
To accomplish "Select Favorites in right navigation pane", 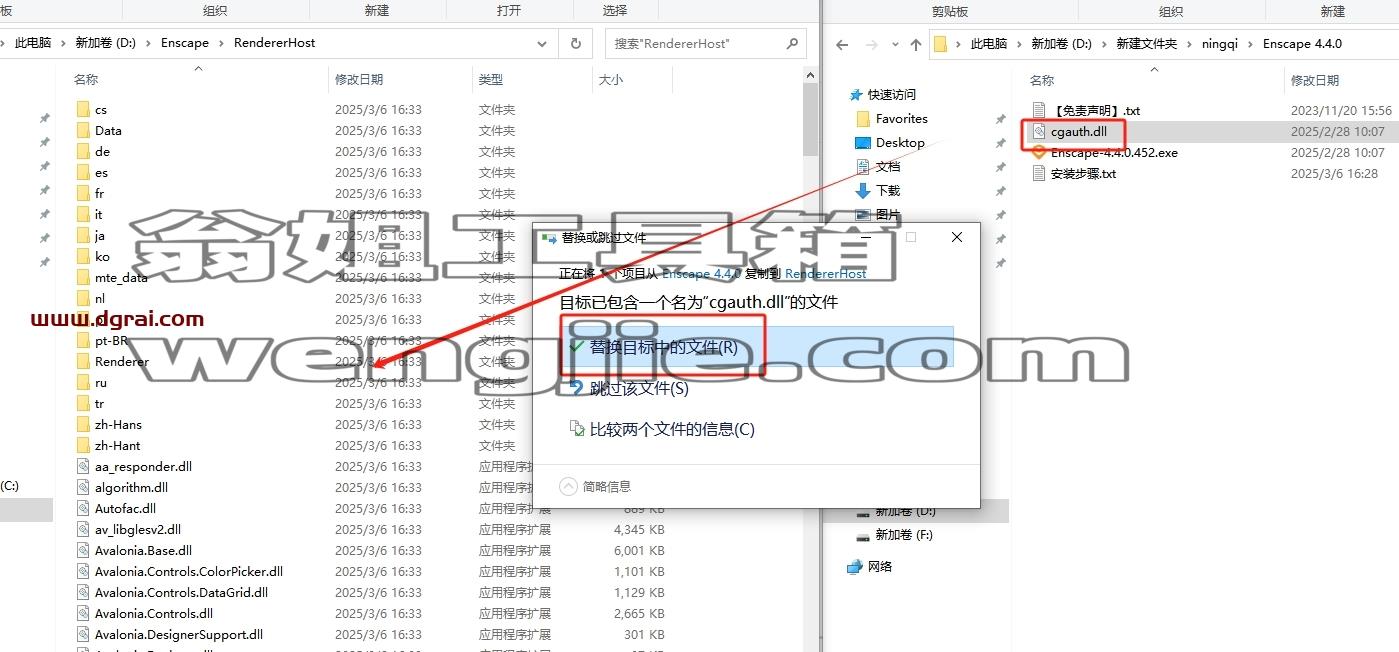I will coord(902,119).
